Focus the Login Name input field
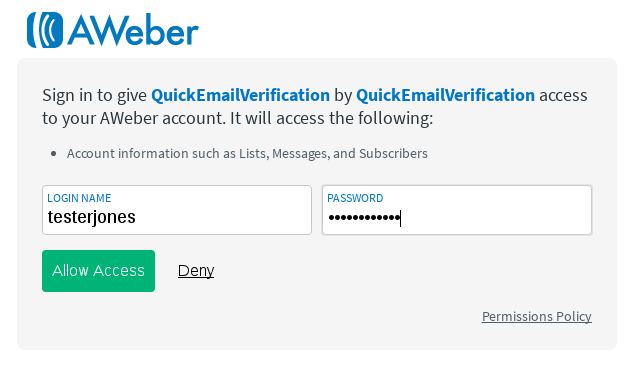The height and width of the screenshot is (370, 638). 177,210
